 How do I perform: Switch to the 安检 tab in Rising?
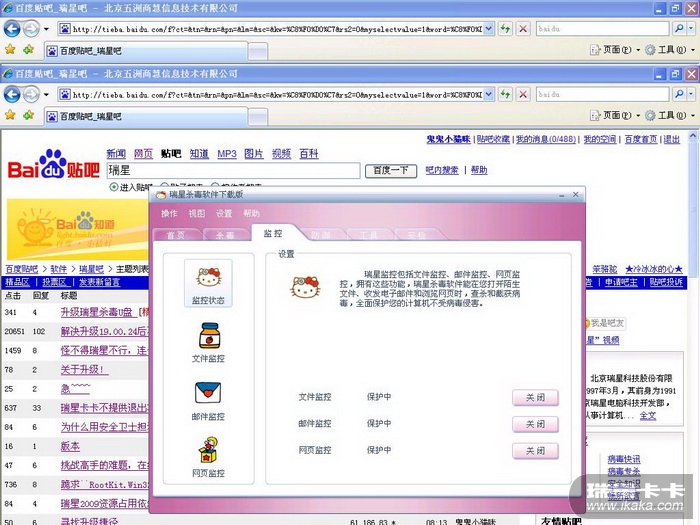[416, 235]
